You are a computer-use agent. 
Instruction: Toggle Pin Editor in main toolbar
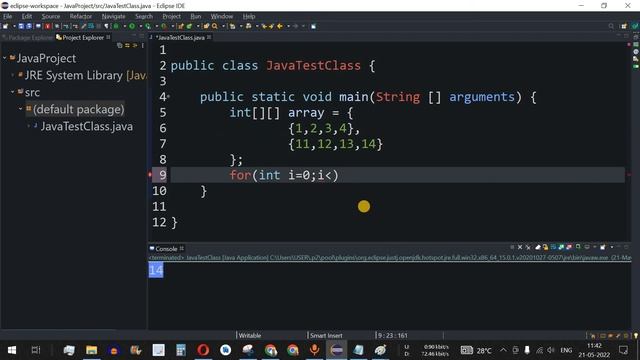[x=313, y=26]
